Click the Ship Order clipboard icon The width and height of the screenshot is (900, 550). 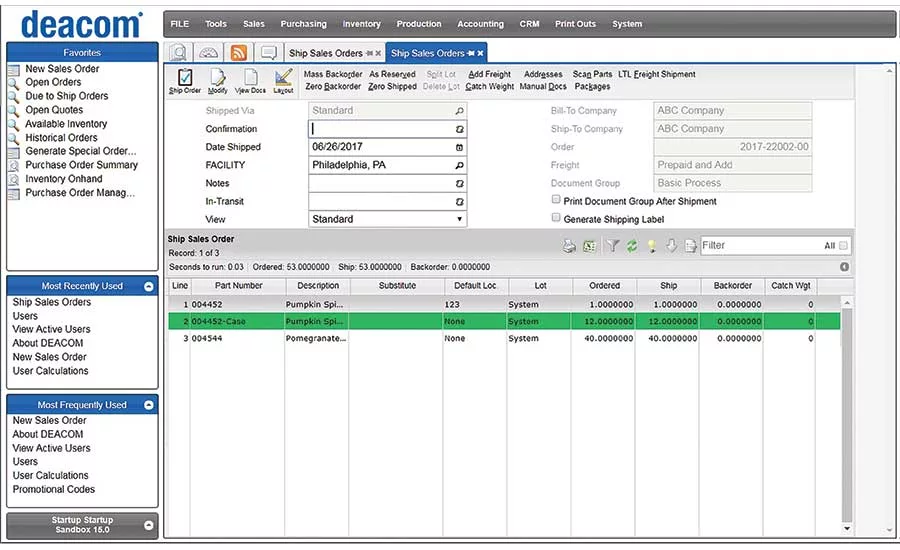click(185, 77)
